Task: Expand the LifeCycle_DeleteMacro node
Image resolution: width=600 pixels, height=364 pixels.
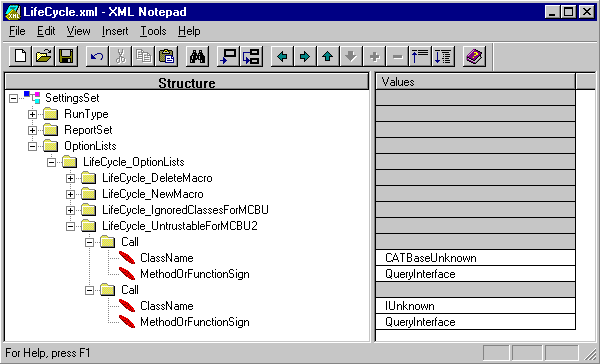Action: pyautogui.click(x=70, y=178)
